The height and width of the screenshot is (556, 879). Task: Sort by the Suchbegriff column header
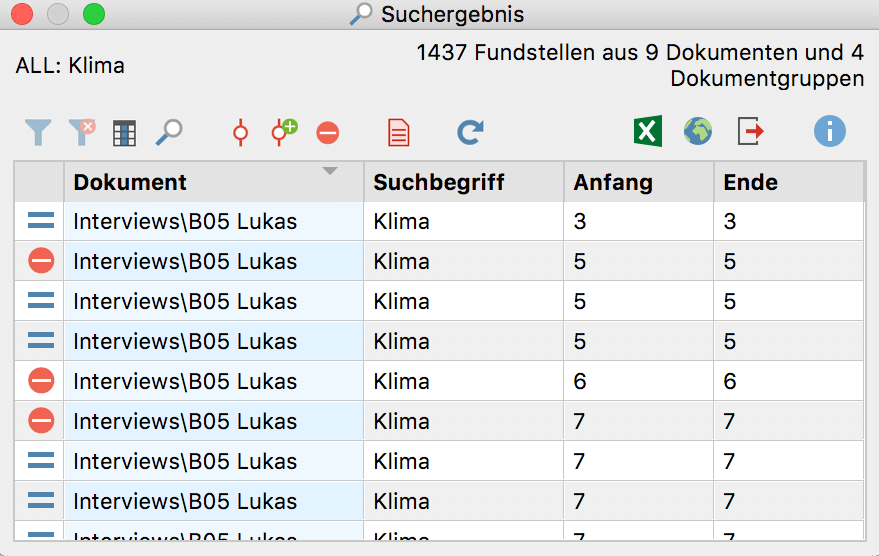[438, 182]
